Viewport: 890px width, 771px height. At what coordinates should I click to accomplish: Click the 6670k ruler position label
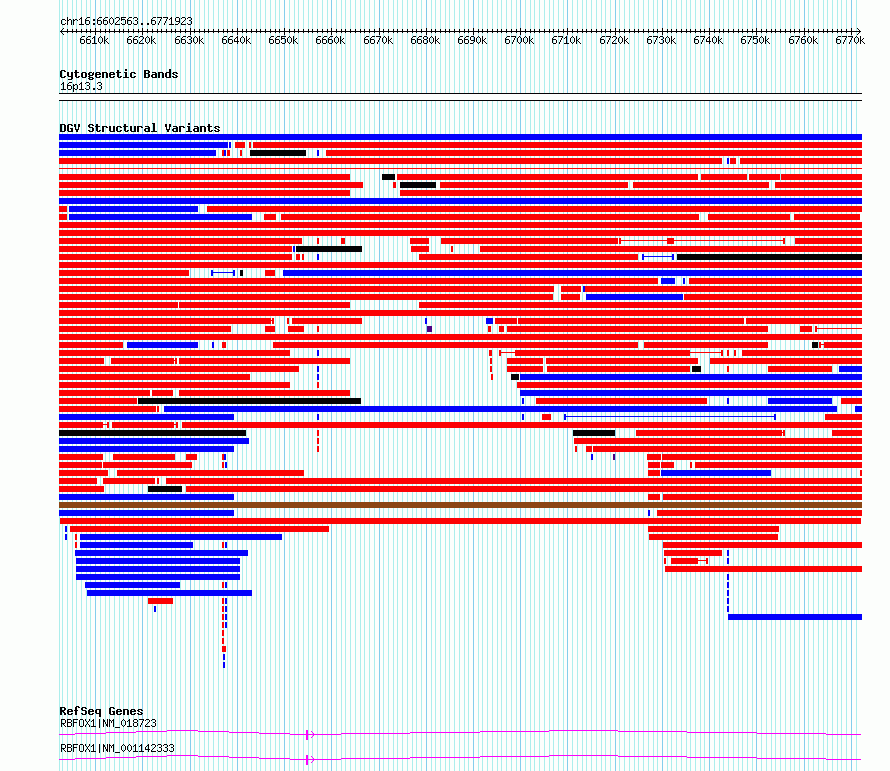pos(377,40)
